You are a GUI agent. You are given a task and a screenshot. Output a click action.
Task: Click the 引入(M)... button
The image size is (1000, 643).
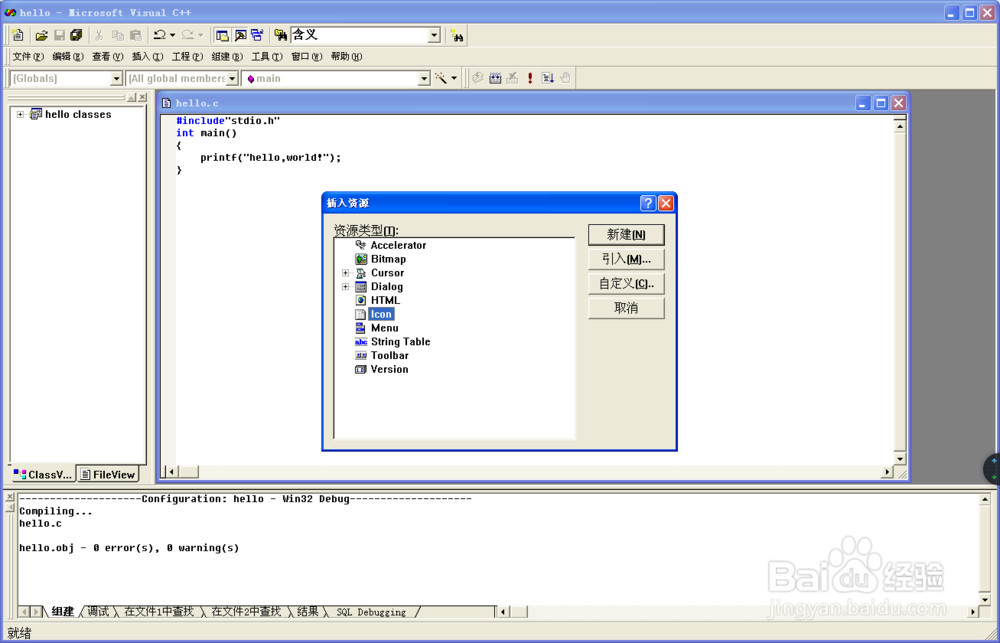tap(626, 259)
